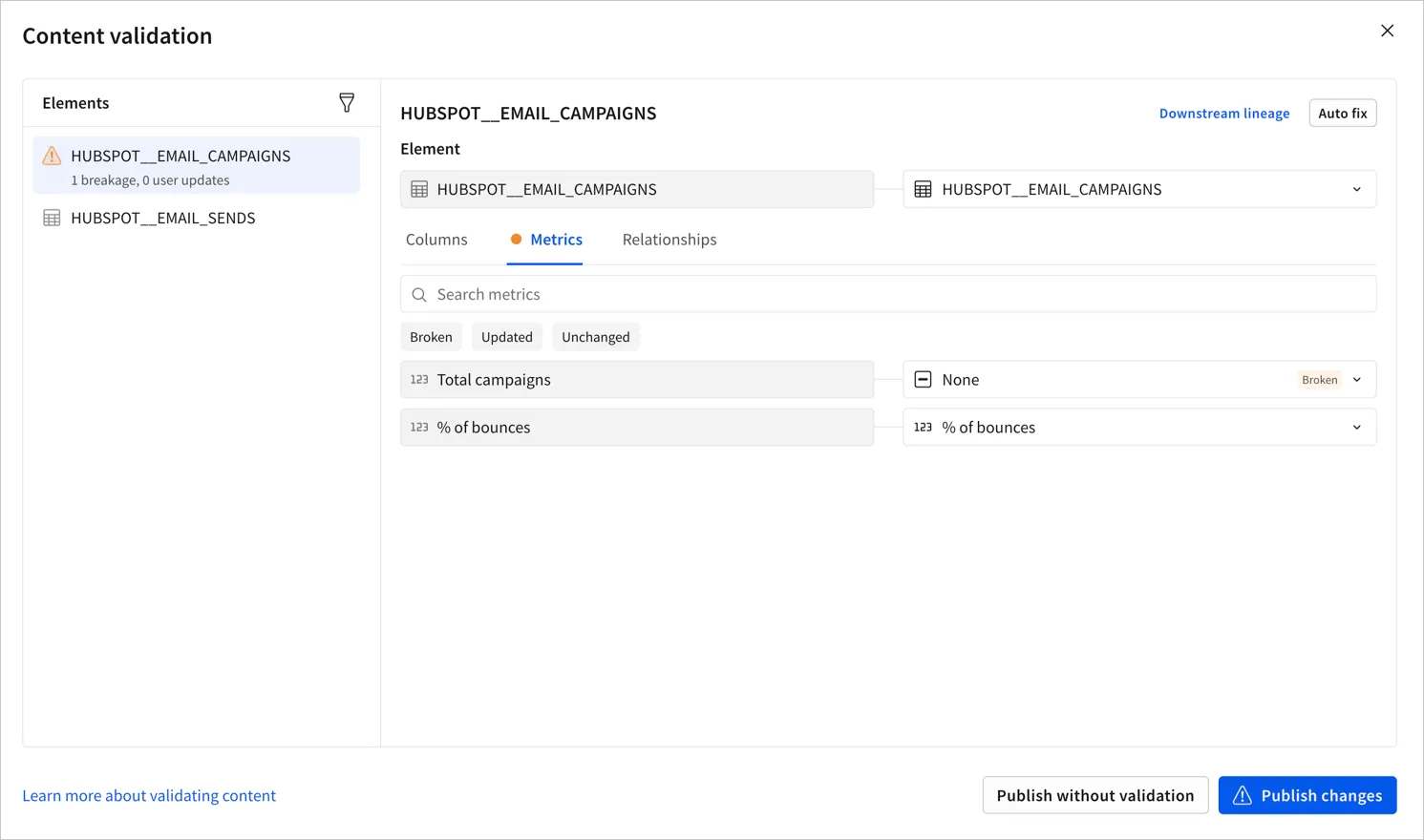This screenshot has height=840, width=1424.
Task: Close the Content validation dialog
Action: pyautogui.click(x=1388, y=31)
